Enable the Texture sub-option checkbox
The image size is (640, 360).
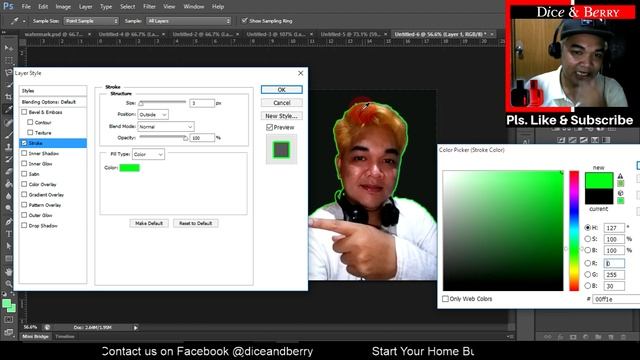(x=30, y=132)
